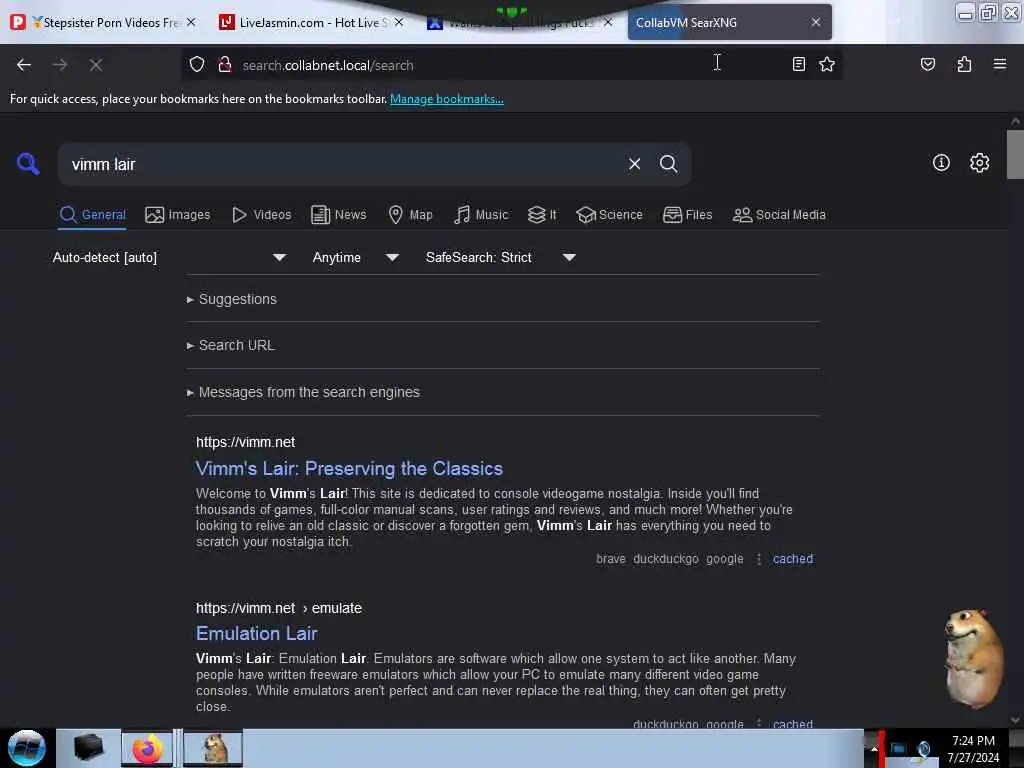1024x768 pixels.
Task: Clear the search query with X
Action: click(x=634, y=164)
